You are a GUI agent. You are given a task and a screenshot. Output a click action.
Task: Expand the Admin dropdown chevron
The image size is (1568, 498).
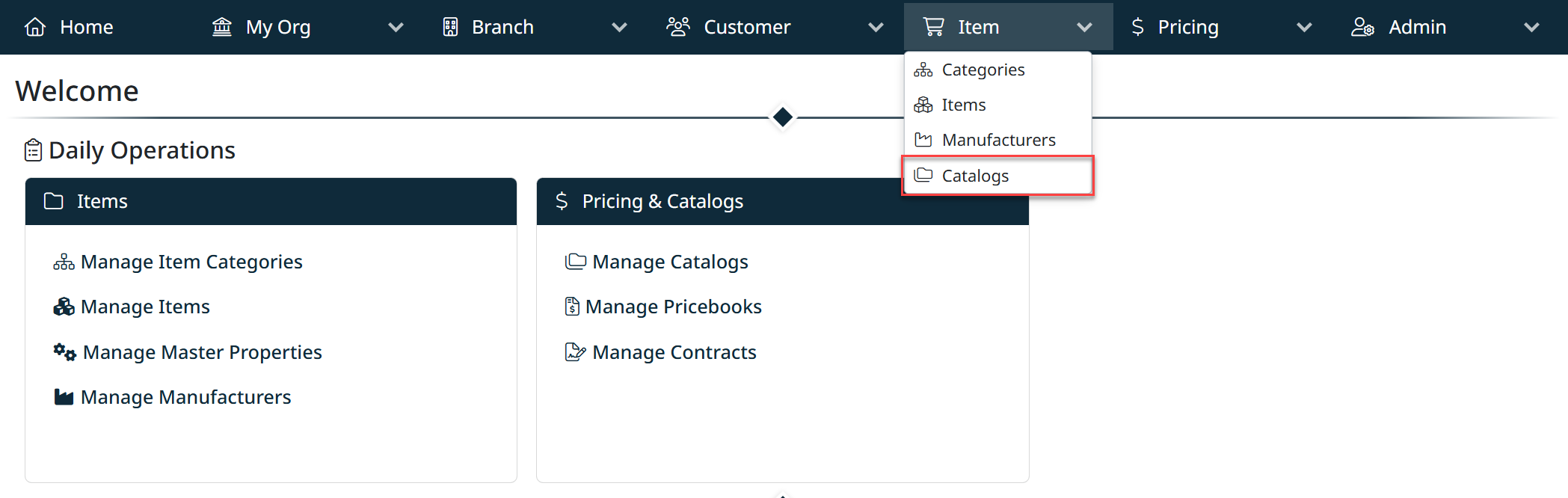tap(1531, 28)
